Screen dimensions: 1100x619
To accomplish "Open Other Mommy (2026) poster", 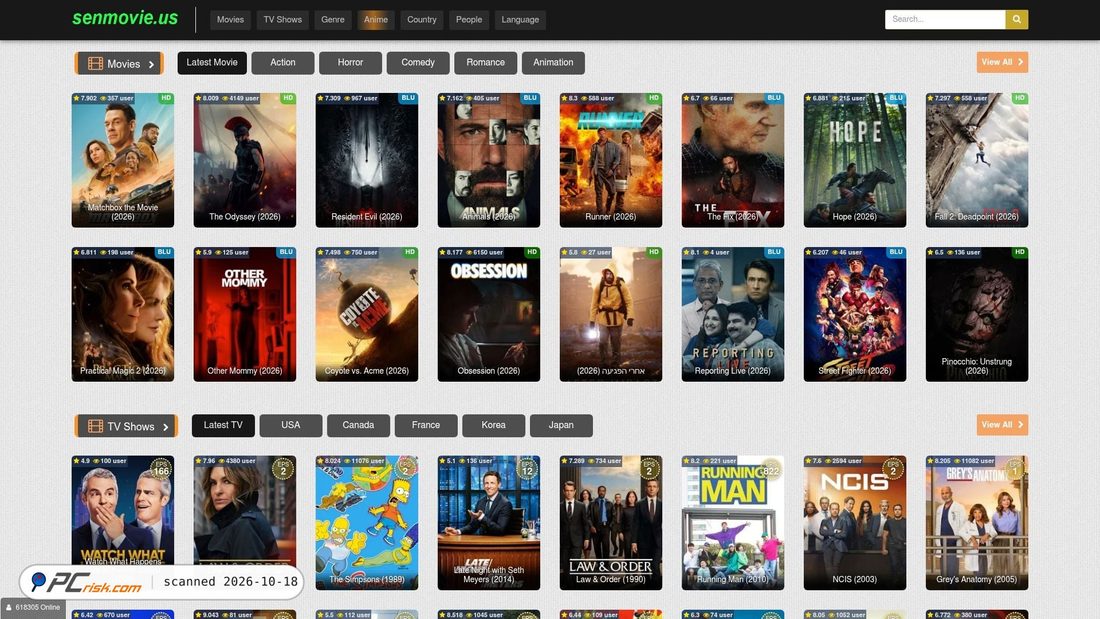I will point(245,314).
